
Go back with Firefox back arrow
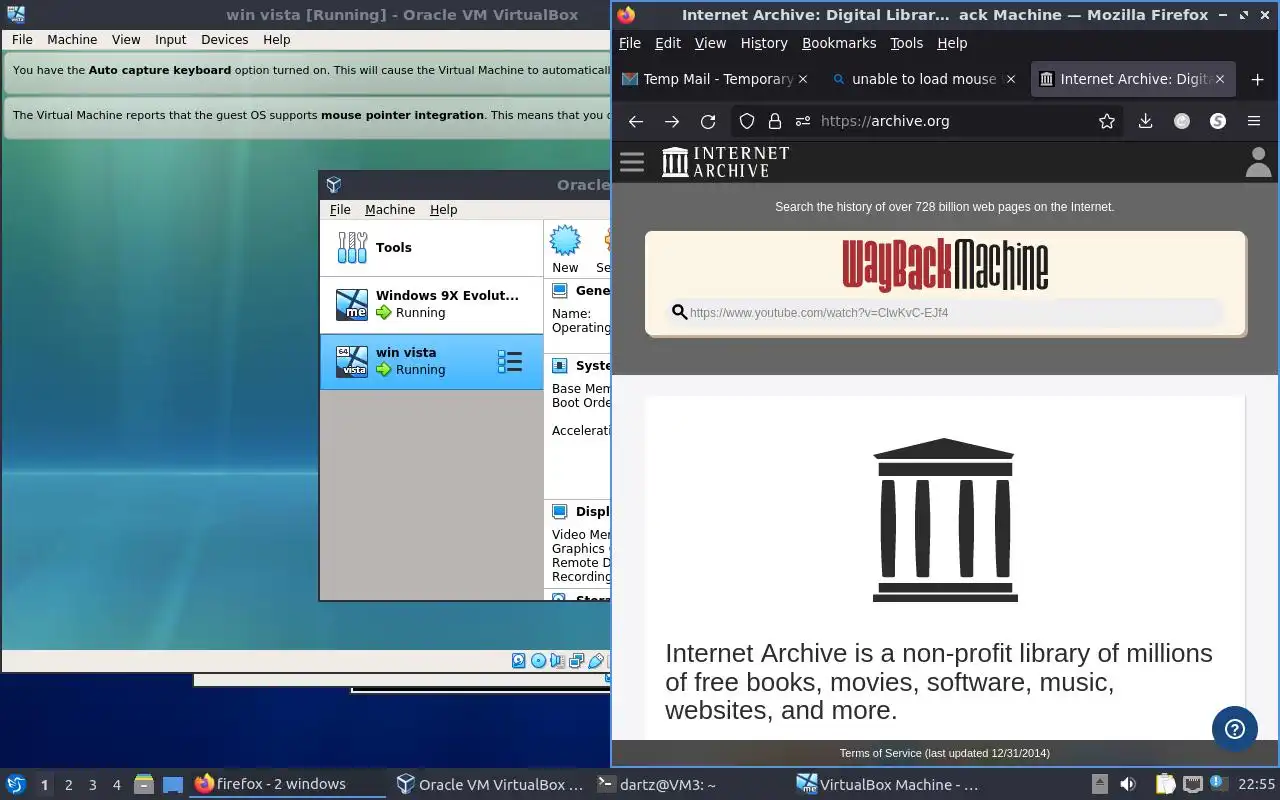[x=636, y=121]
